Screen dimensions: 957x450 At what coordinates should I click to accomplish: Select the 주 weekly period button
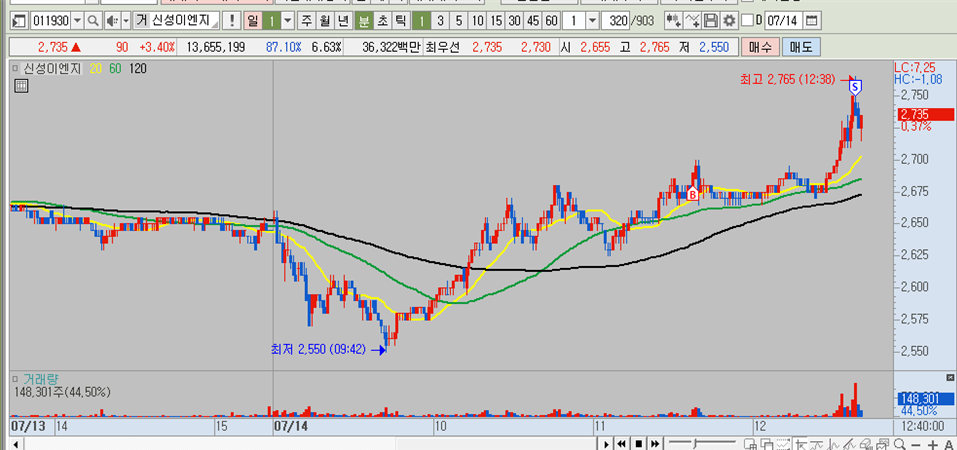click(307, 21)
